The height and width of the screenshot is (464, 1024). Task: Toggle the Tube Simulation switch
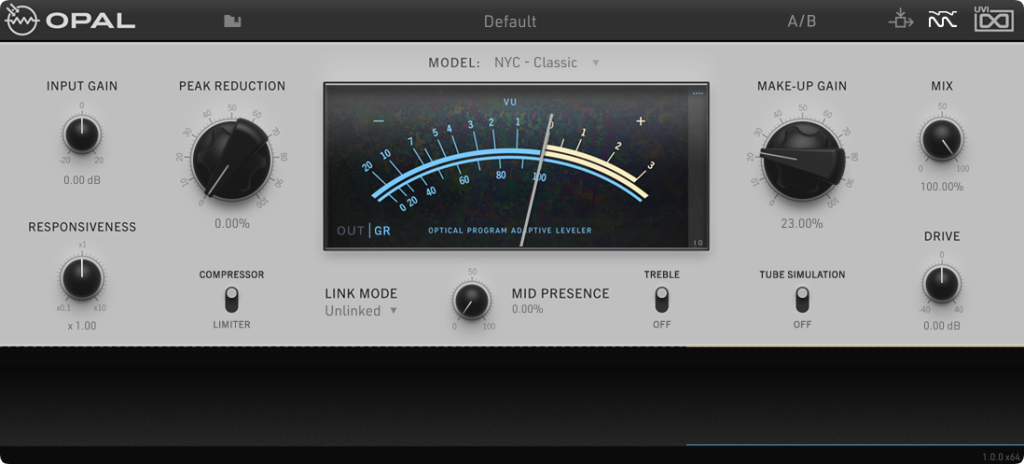point(802,299)
